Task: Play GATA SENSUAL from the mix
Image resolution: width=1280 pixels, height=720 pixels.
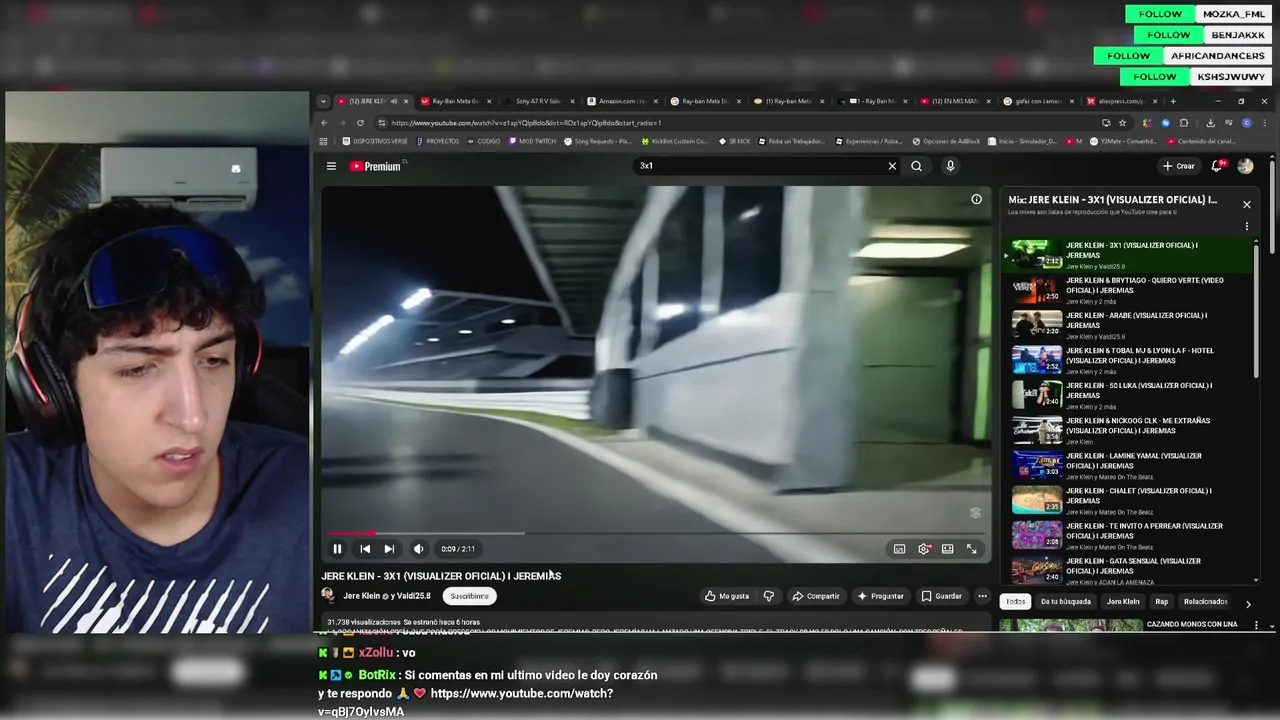Action: point(1130,570)
